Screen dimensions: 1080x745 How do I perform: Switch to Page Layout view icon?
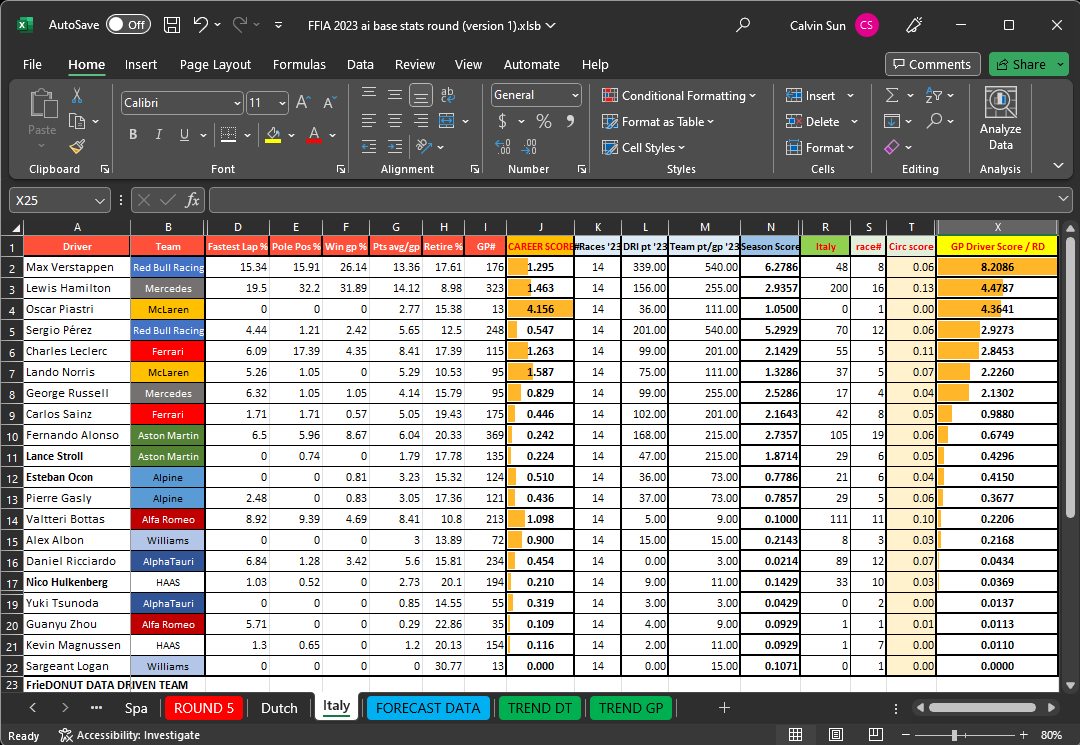835,735
